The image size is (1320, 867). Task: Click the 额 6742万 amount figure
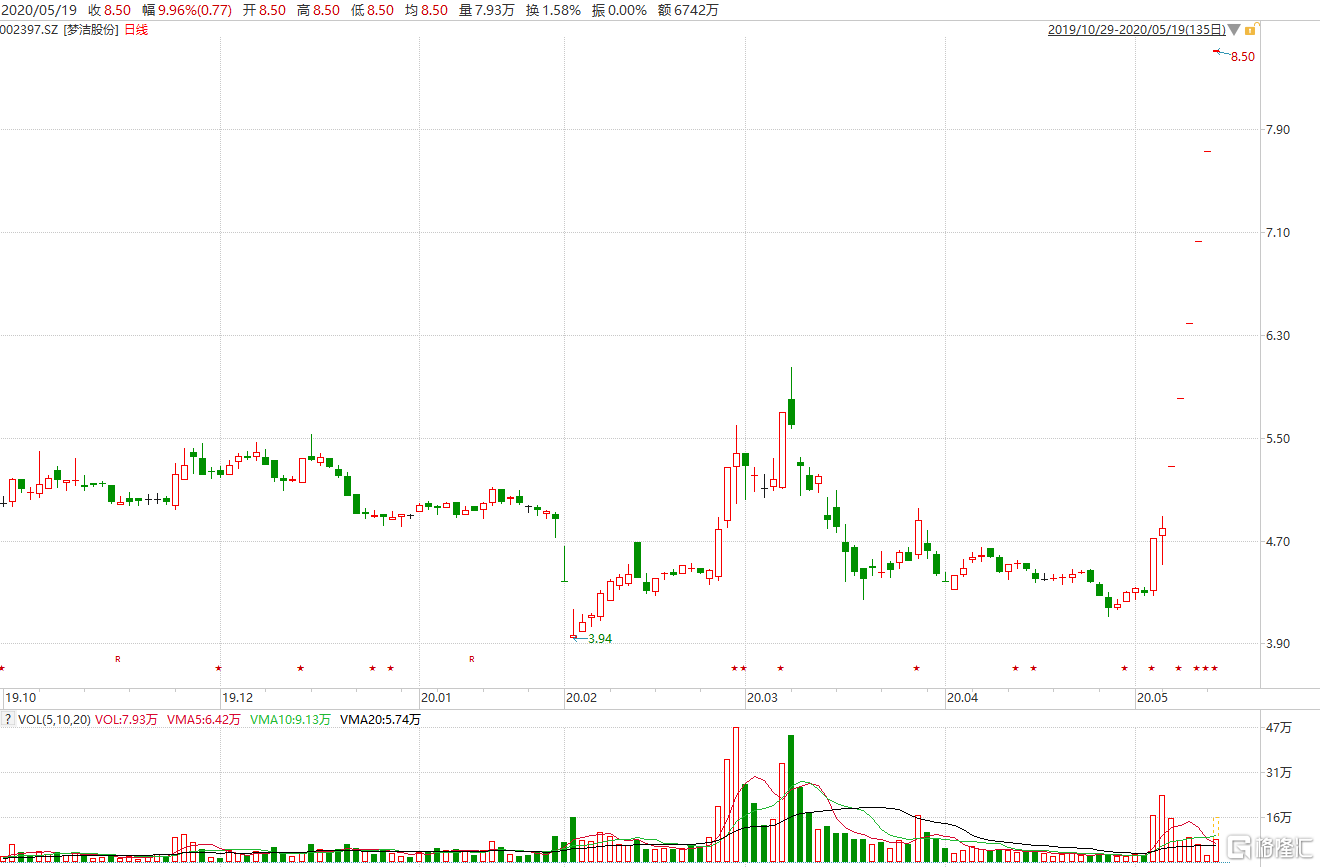pyautogui.click(x=687, y=10)
